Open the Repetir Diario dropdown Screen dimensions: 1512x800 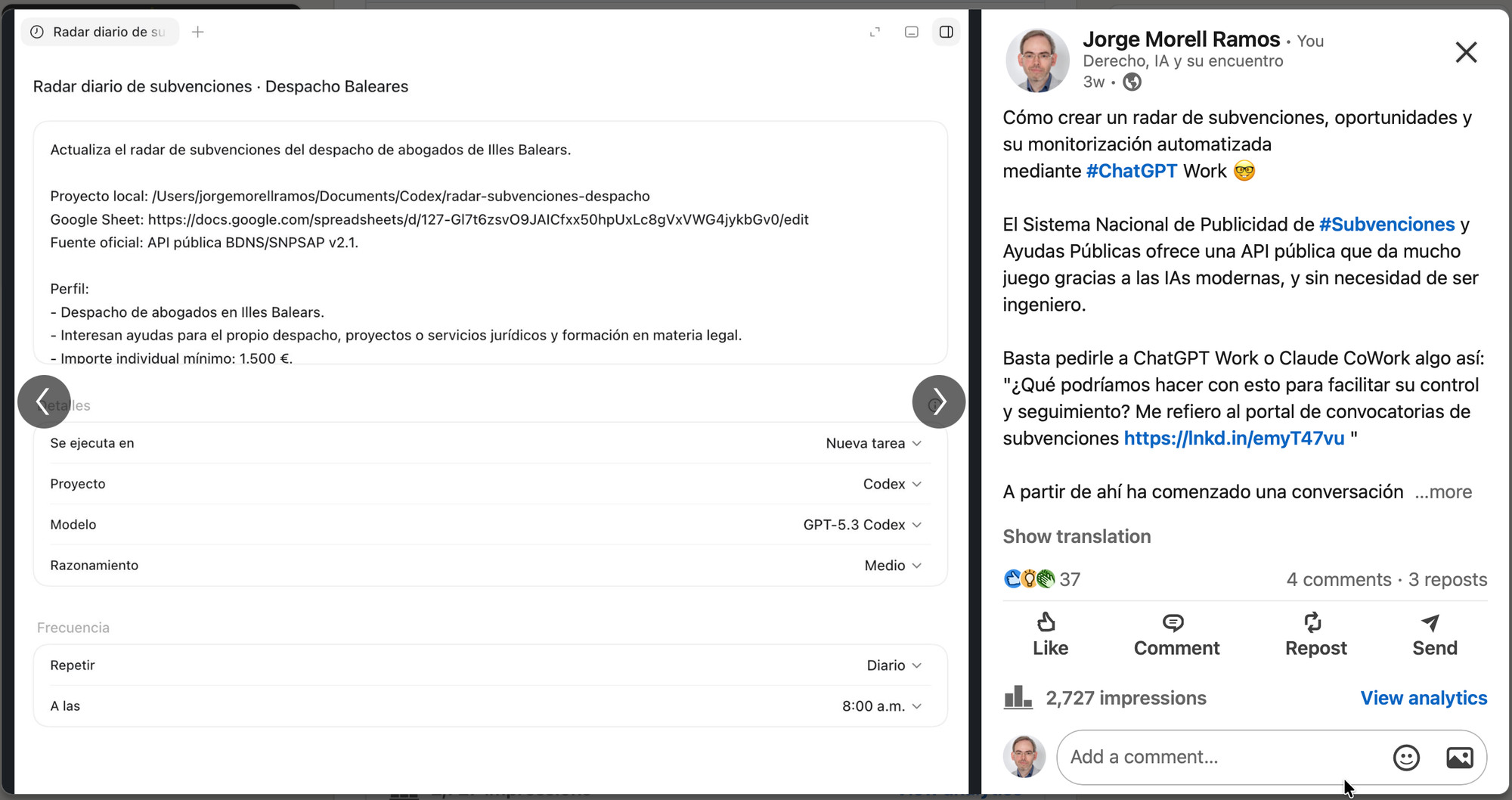pyautogui.click(x=894, y=665)
